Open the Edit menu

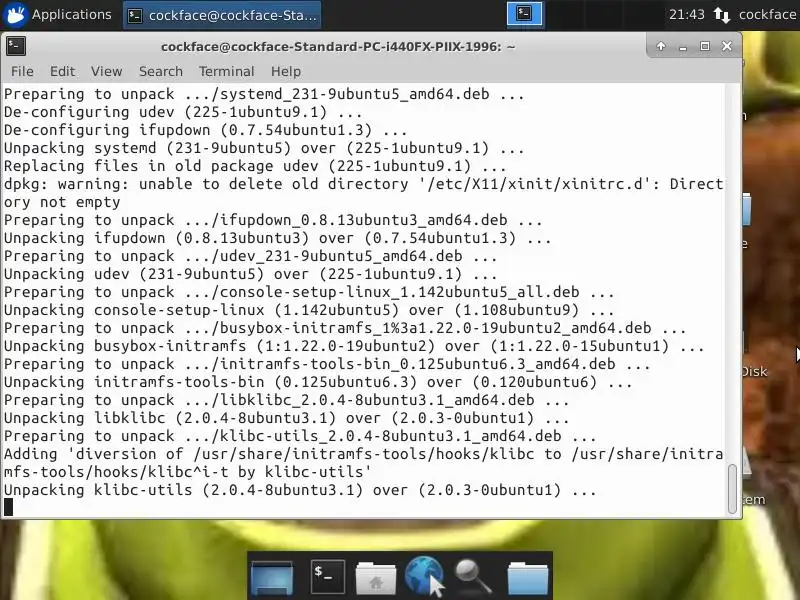62,71
